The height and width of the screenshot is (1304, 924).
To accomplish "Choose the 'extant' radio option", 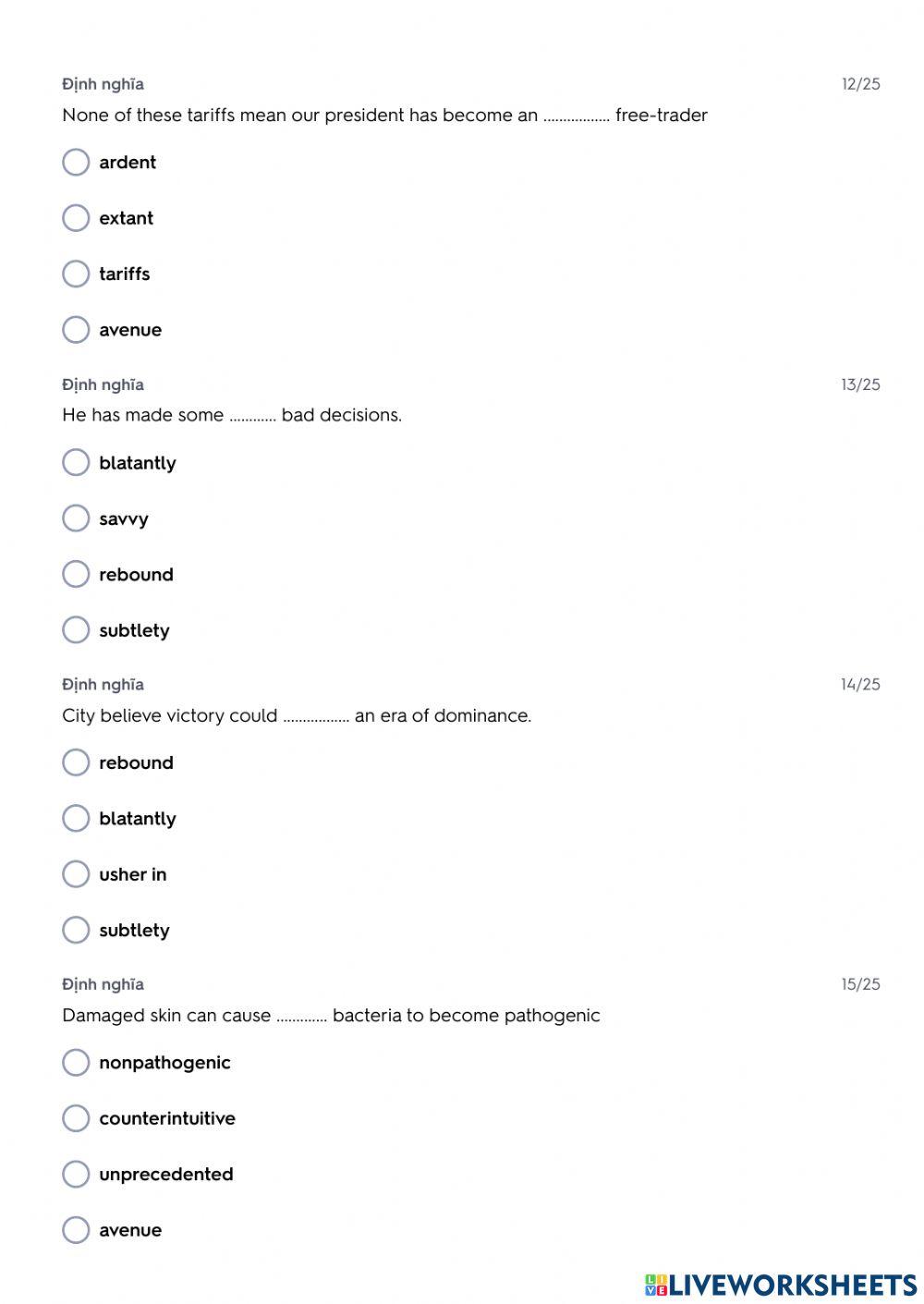I will pyautogui.click(x=76, y=218).
